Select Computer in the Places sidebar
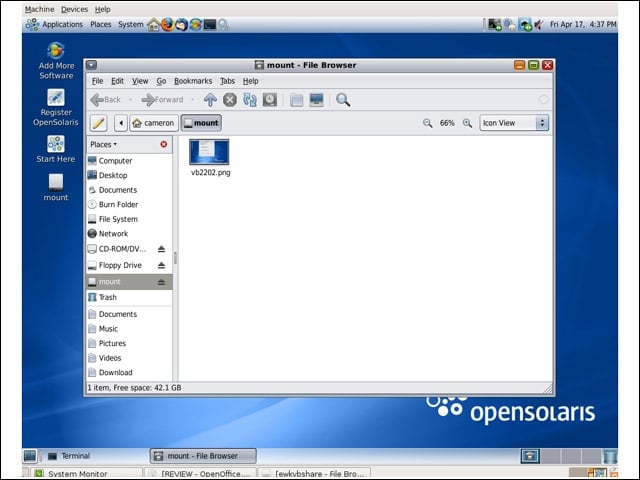The width and height of the screenshot is (640, 480). tap(129, 161)
